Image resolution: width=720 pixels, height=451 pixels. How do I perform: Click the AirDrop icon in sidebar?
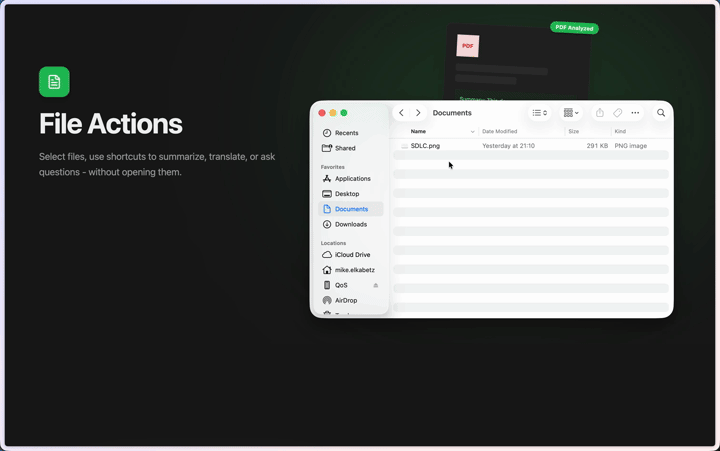[x=327, y=300]
